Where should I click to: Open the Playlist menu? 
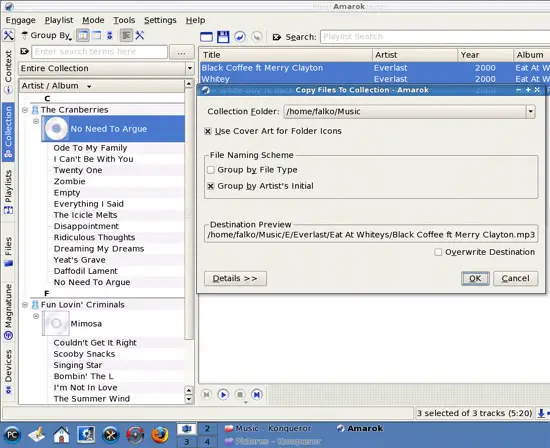click(x=59, y=20)
